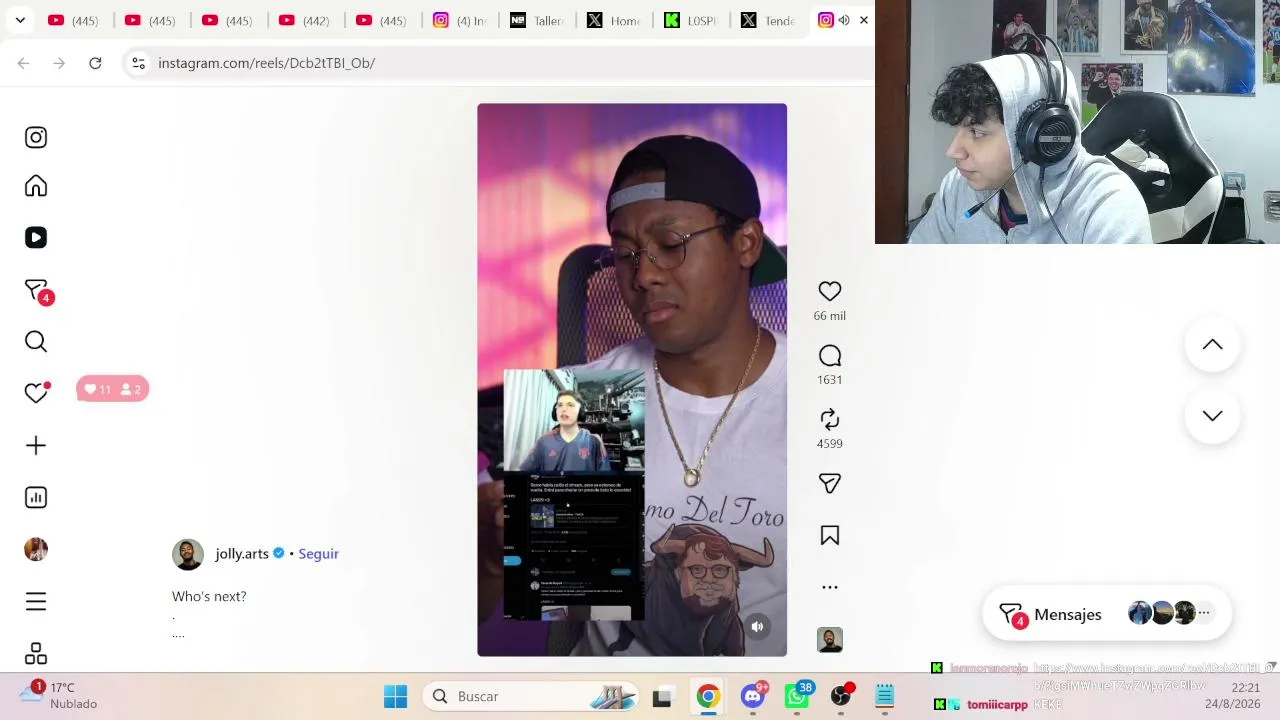1280x720 pixels.
Task: Share the reel via paper plane icon
Action: [x=830, y=484]
